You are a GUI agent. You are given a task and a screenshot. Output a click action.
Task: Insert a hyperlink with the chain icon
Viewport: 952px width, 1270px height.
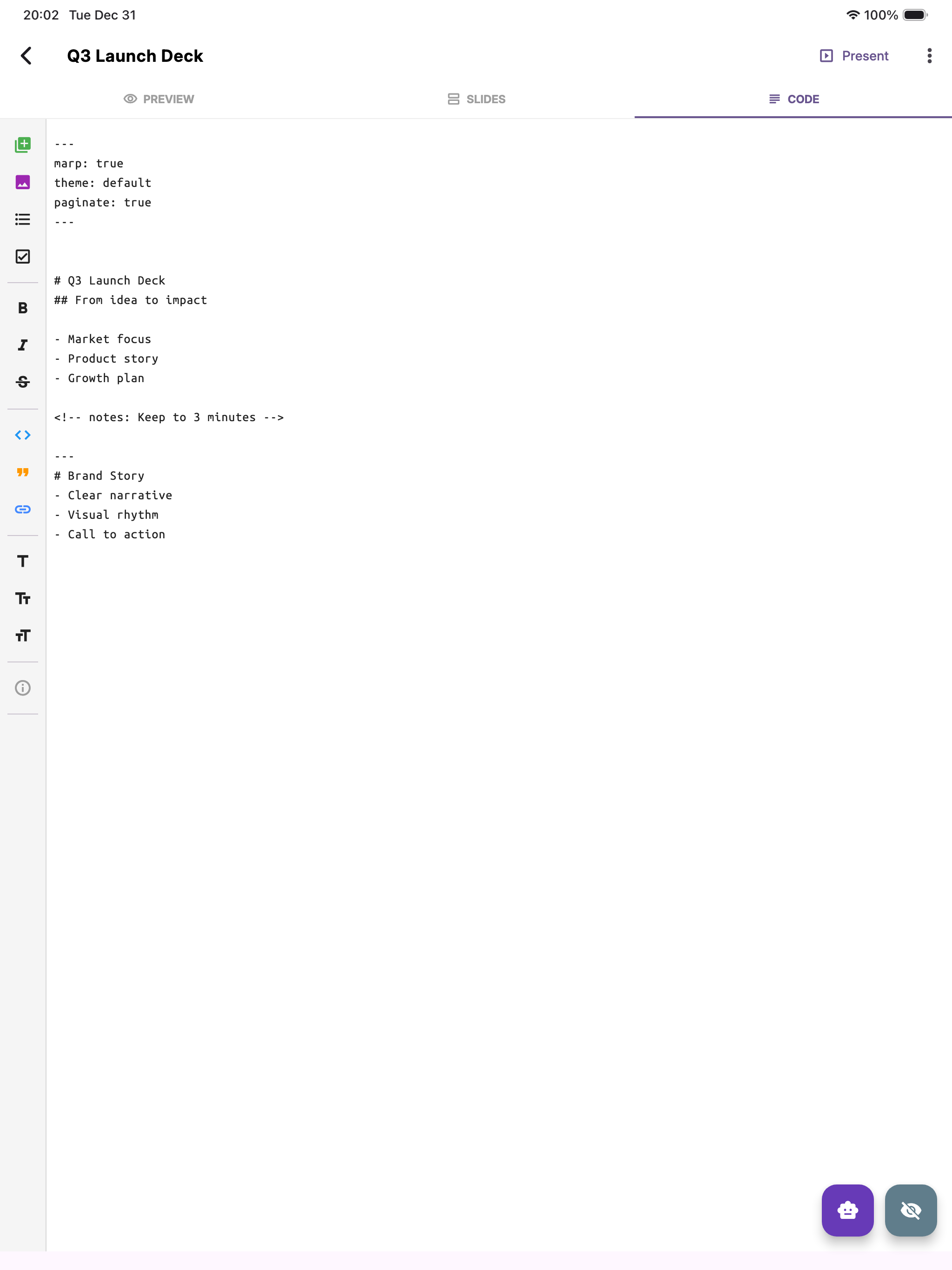point(23,509)
